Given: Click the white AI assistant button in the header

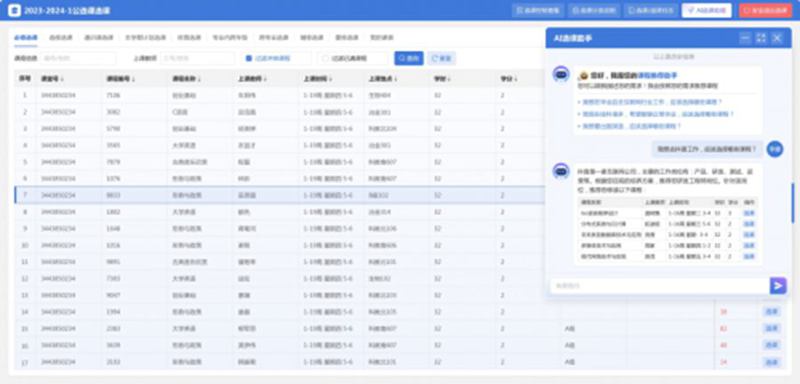Looking at the screenshot, I should click(x=707, y=10).
